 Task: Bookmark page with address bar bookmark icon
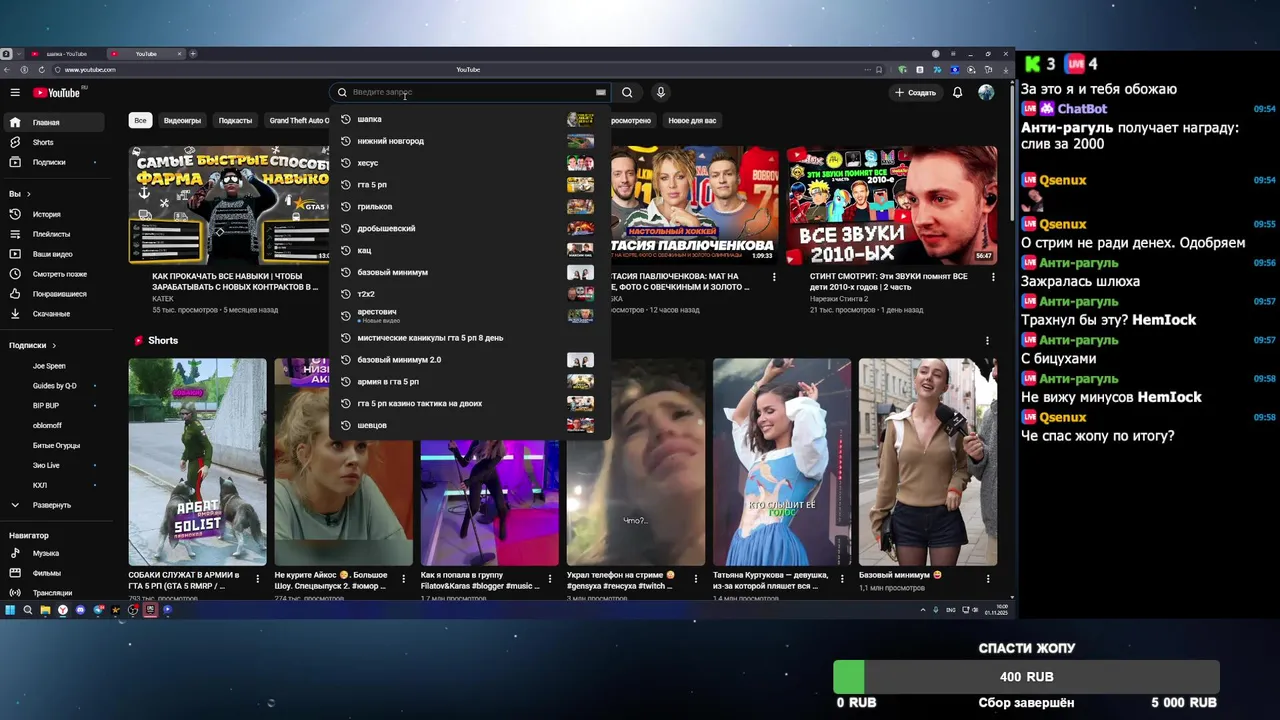pyautogui.click(x=879, y=70)
